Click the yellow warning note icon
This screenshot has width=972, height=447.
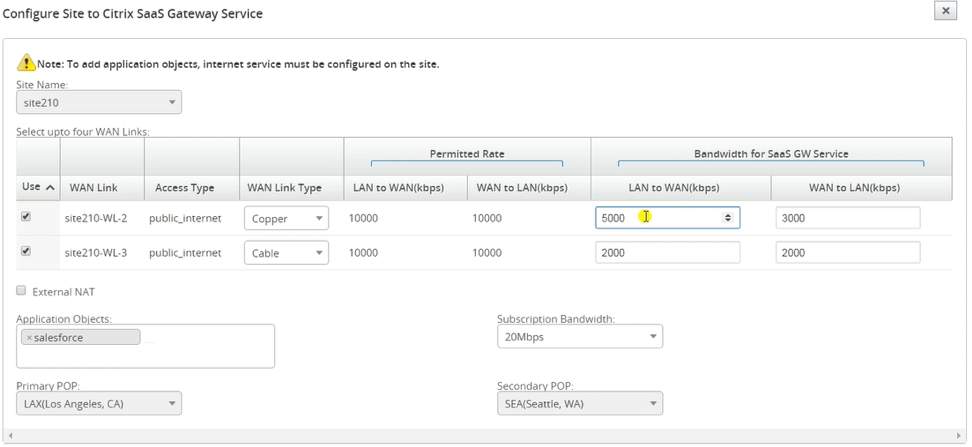click(x=26, y=62)
